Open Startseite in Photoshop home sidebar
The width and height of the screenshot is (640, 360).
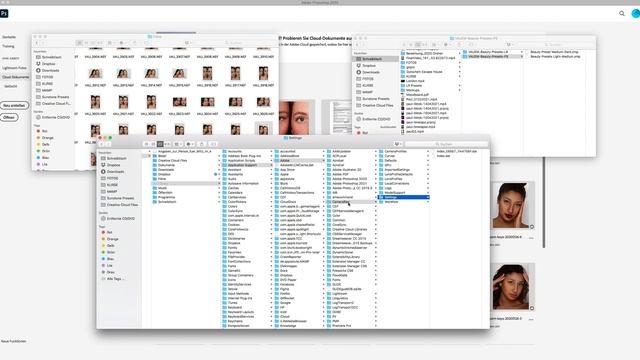point(9,37)
